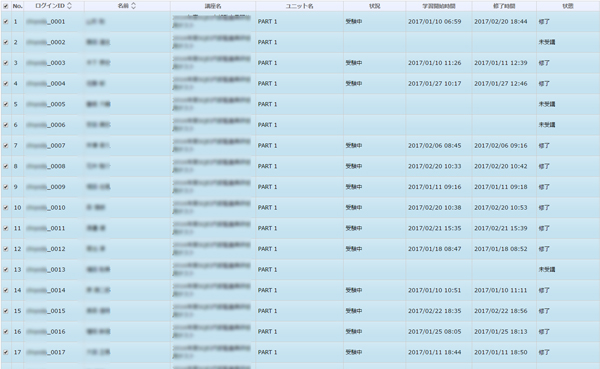Click PART 1 unit in row 7
The height and width of the screenshot is (369, 600).
point(267,145)
